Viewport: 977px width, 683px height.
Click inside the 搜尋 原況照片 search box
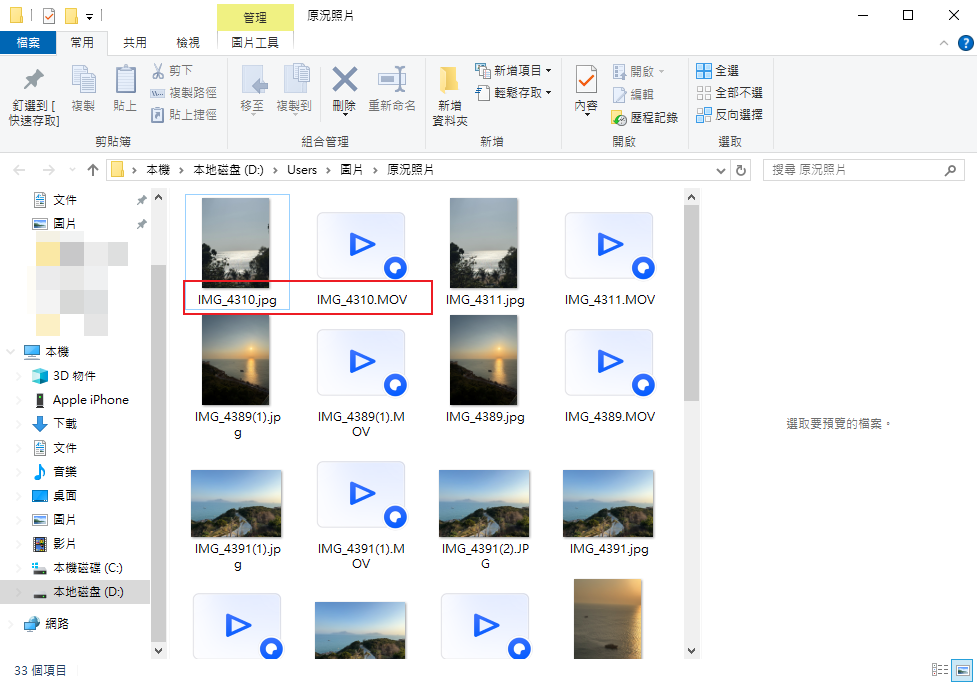(860, 170)
